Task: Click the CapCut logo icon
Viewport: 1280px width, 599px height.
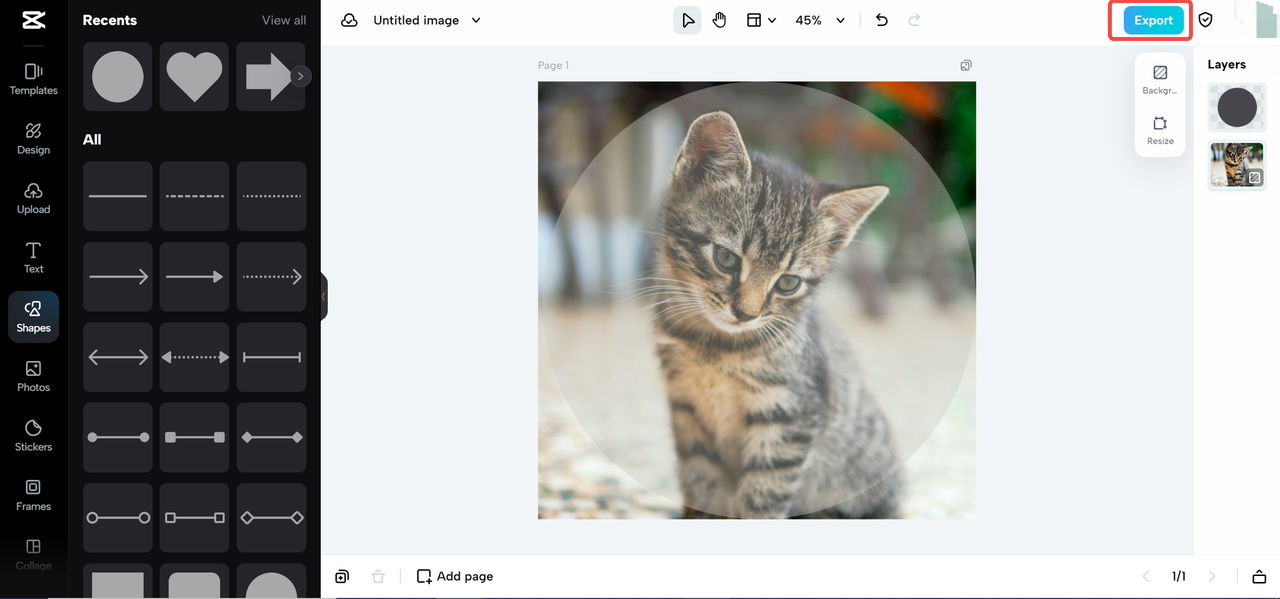Action: [33, 21]
